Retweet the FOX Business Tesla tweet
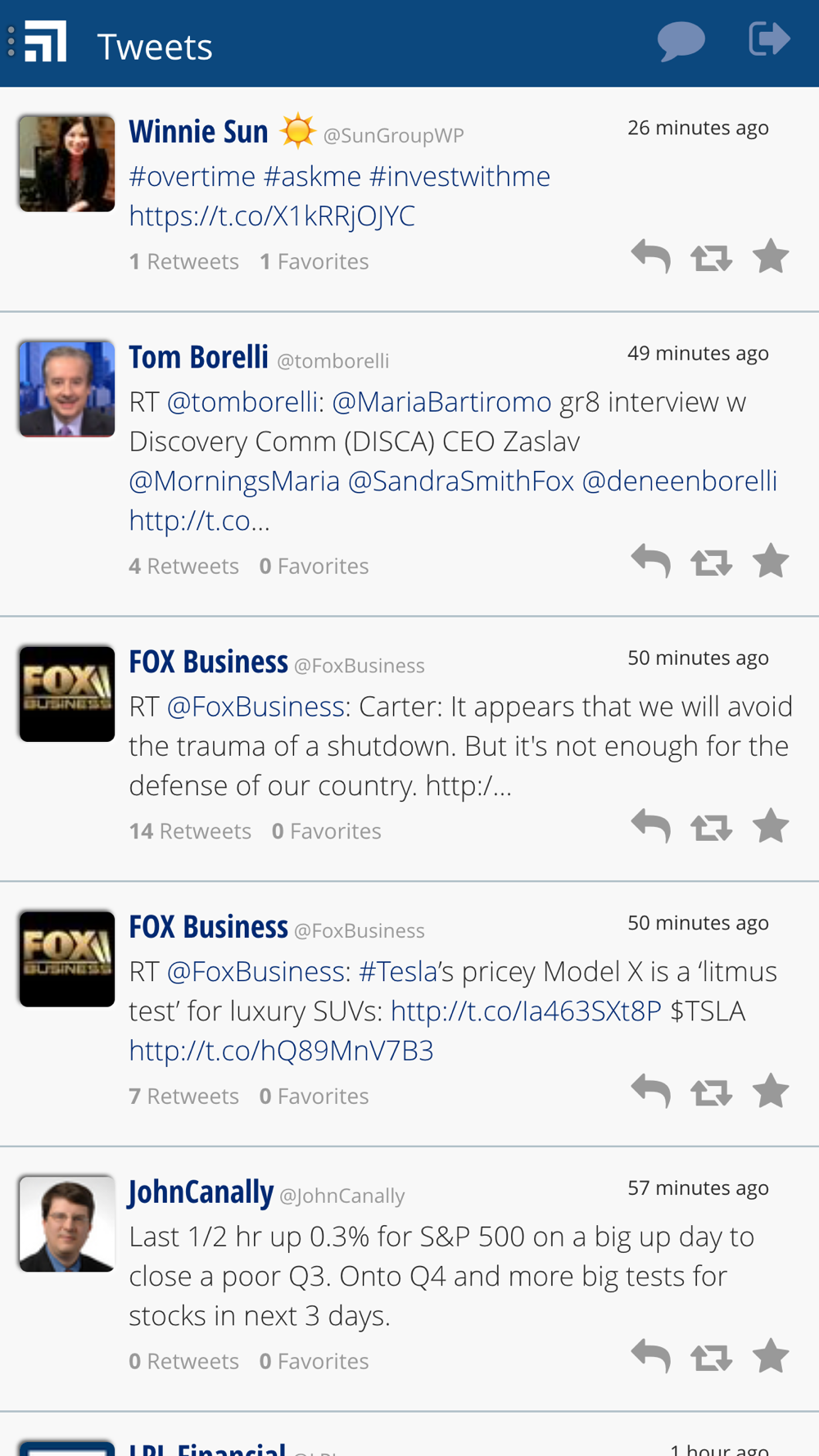 (x=711, y=1092)
